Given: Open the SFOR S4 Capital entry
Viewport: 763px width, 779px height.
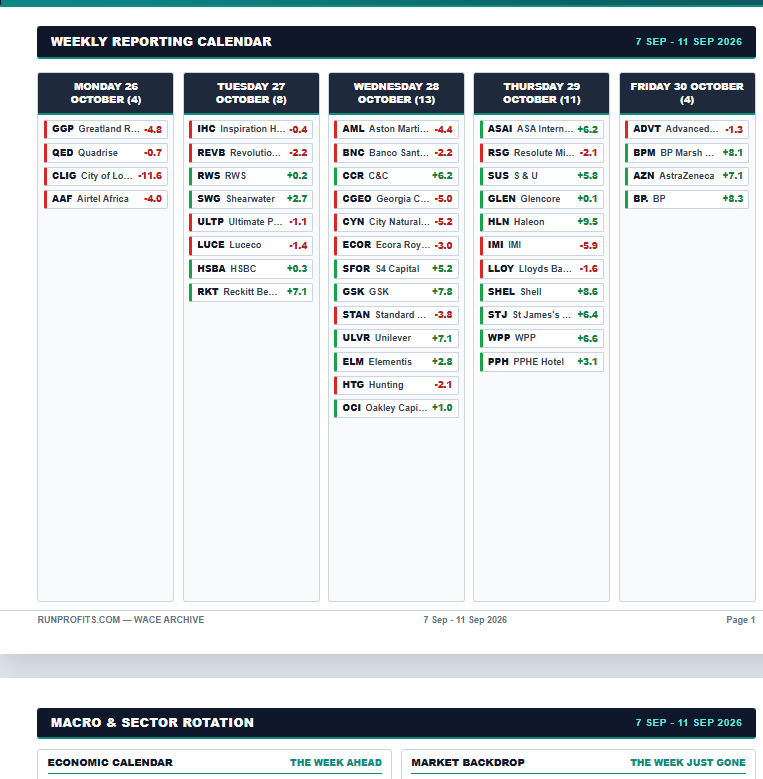Looking at the screenshot, I should (x=396, y=269).
